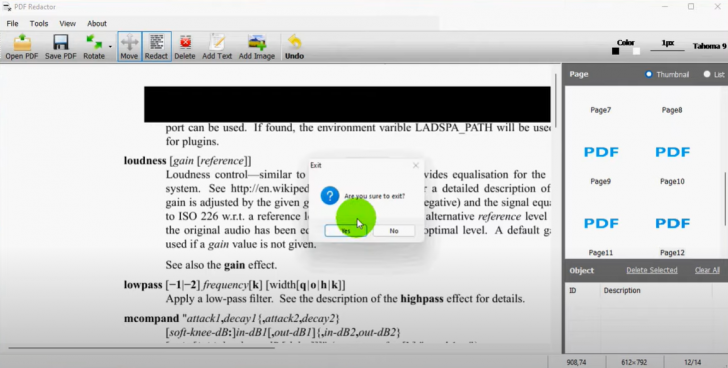
Task: Open the Tools menu
Action: [39, 23]
